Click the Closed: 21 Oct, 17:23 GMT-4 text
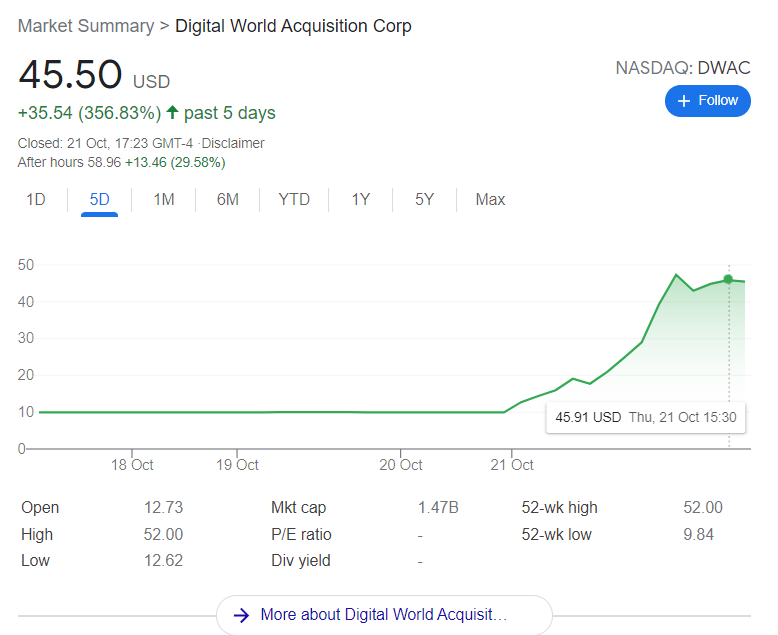Image resolution: width=778 pixels, height=635 pixels. [105, 143]
